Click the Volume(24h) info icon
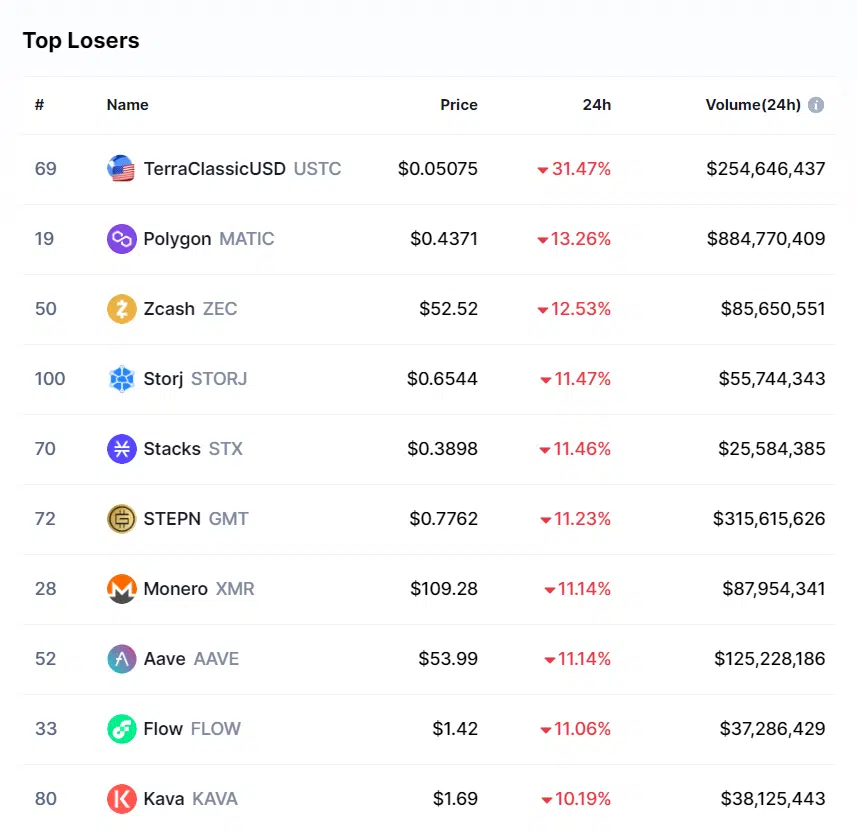This screenshot has height=832, width=857. [x=816, y=105]
